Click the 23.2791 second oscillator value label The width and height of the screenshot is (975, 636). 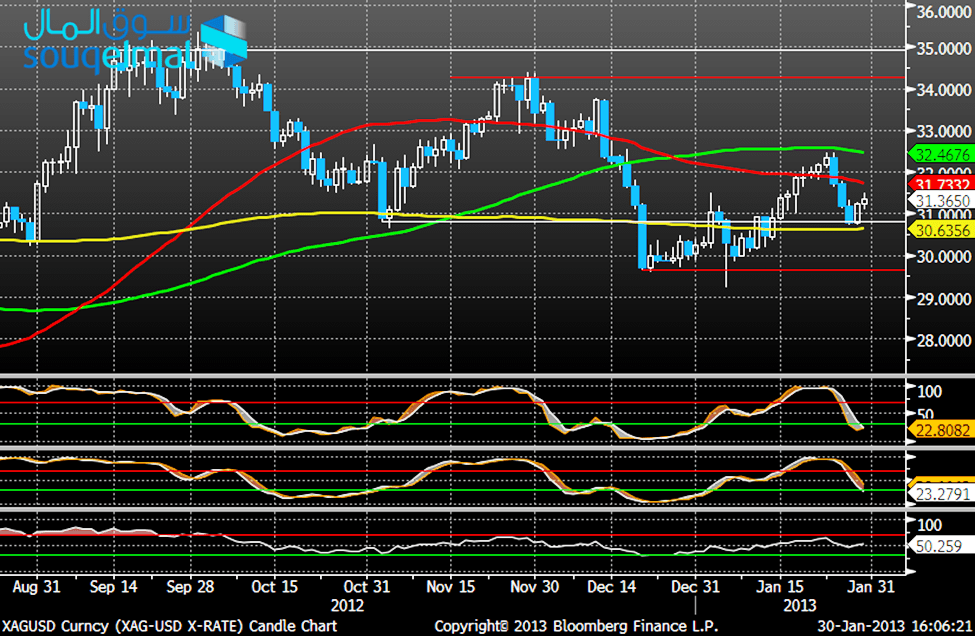tap(940, 493)
